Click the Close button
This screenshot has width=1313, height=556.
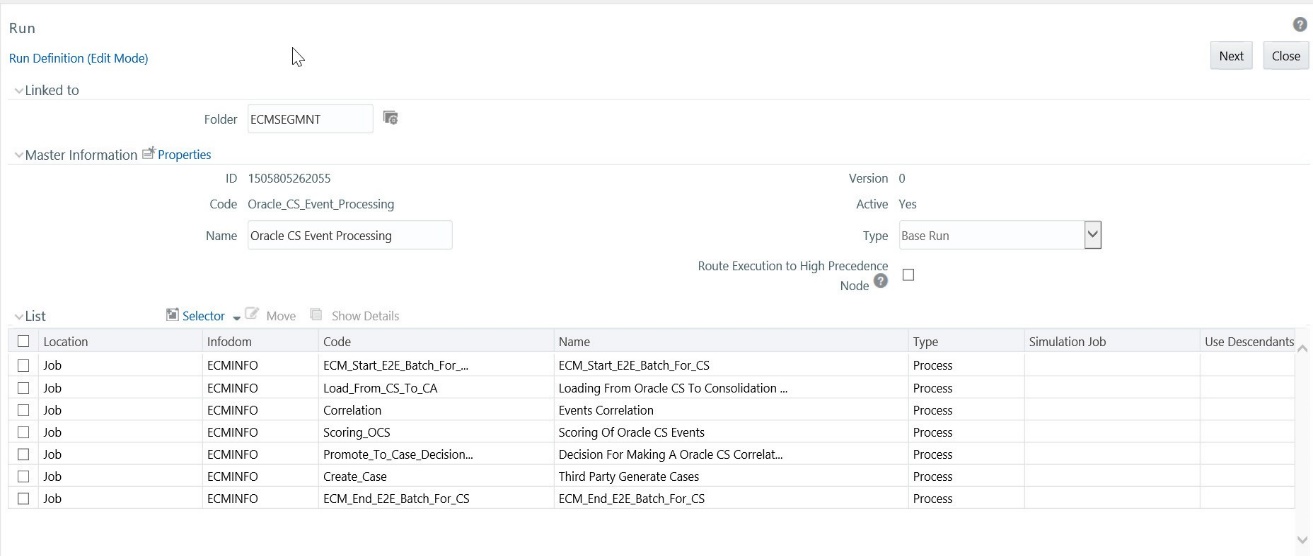[1286, 56]
